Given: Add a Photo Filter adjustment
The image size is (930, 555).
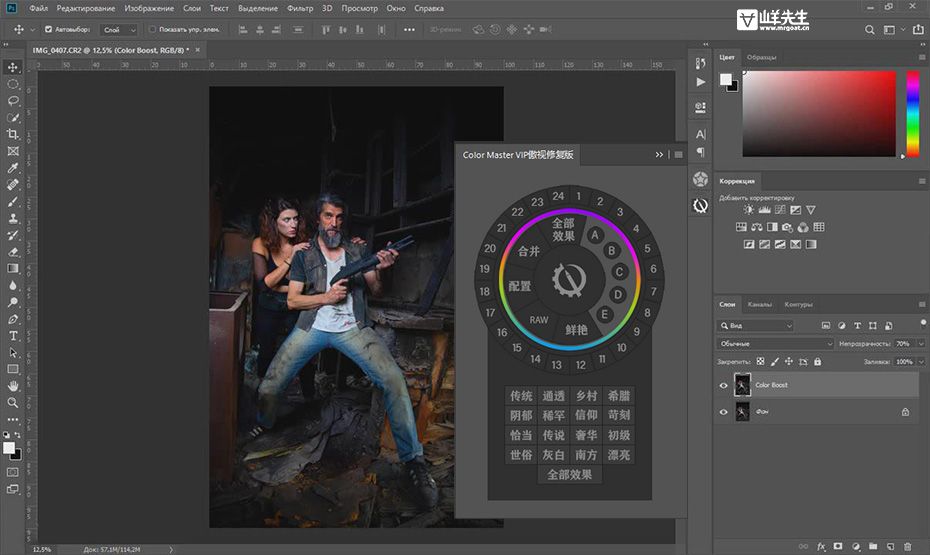Looking at the screenshot, I should click(788, 227).
